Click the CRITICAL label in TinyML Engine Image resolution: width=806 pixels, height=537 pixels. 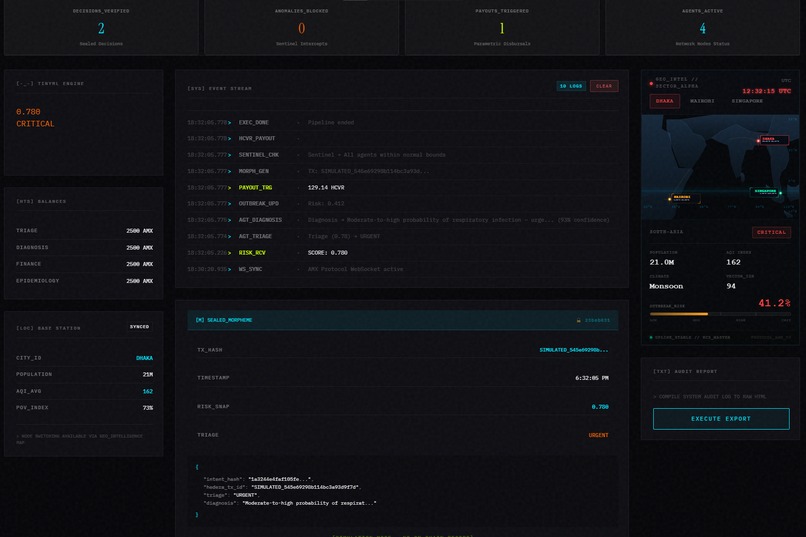click(35, 124)
